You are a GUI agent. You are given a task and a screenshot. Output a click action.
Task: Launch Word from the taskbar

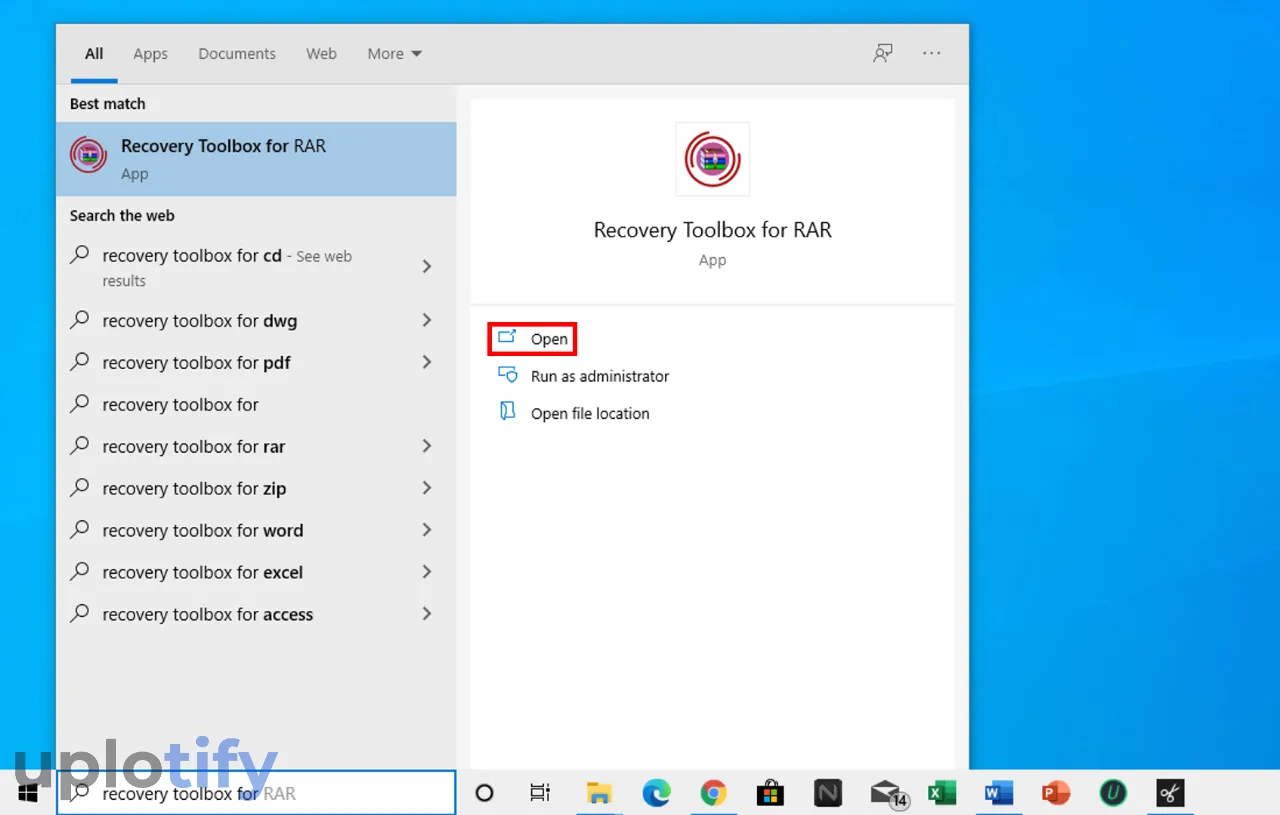point(998,793)
